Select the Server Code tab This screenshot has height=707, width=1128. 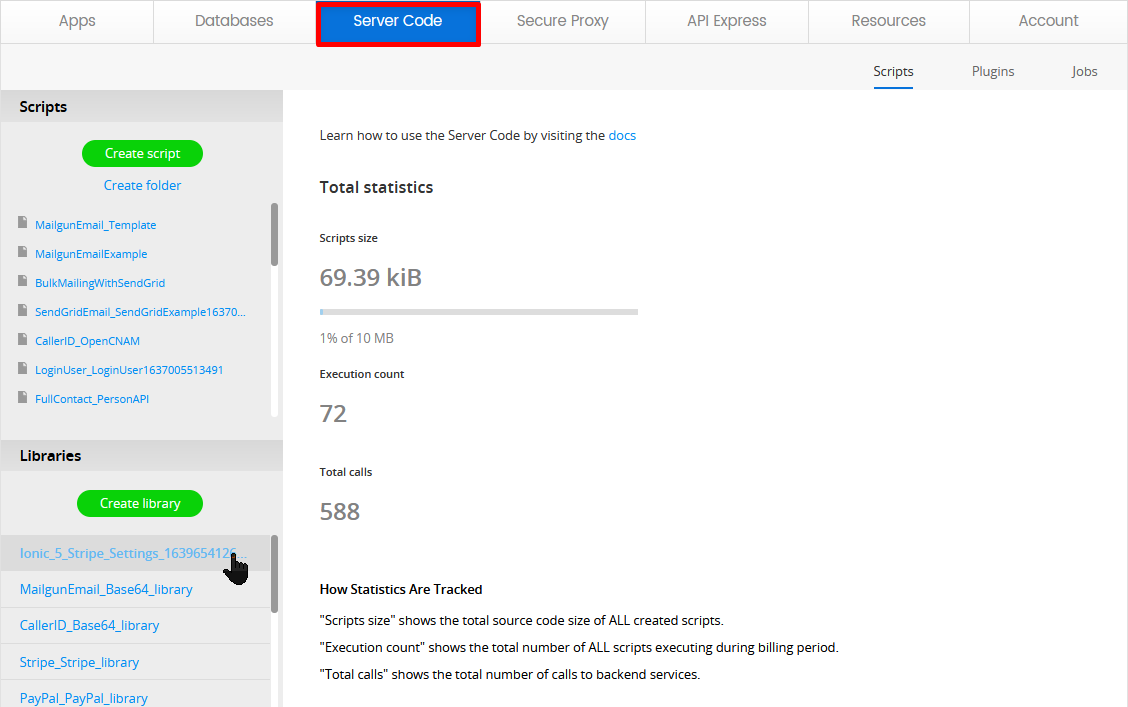tap(398, 24)
